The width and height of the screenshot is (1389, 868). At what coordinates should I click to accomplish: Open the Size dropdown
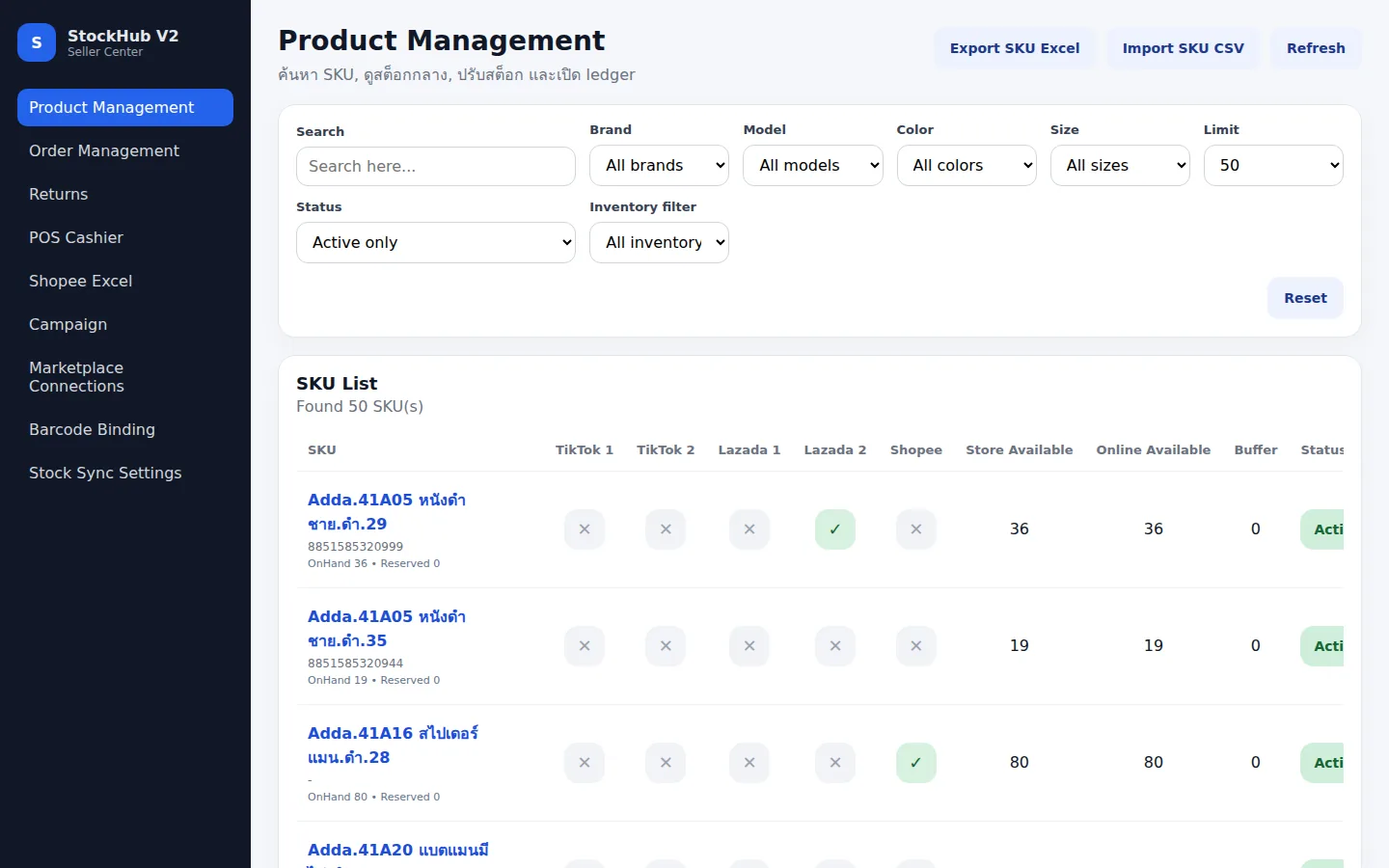1120,165
